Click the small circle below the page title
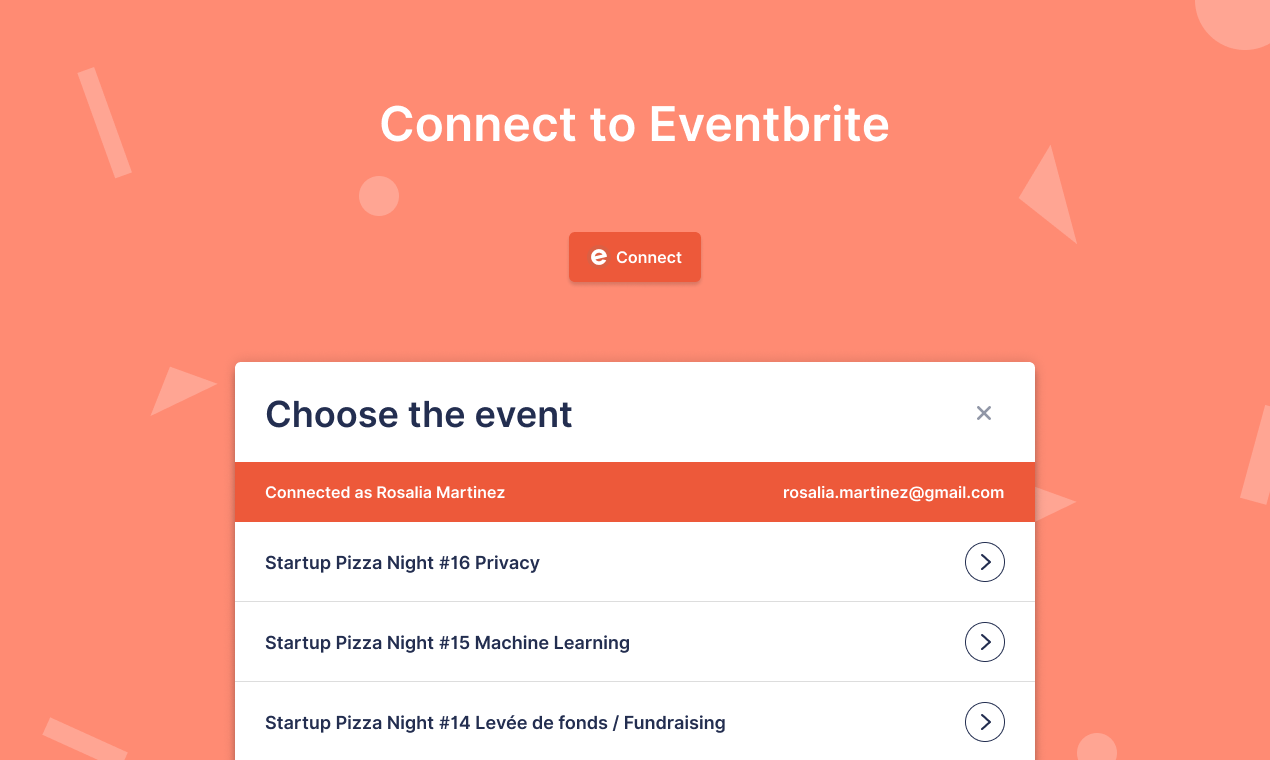1270x760 pixels. [x=379, y=196]
